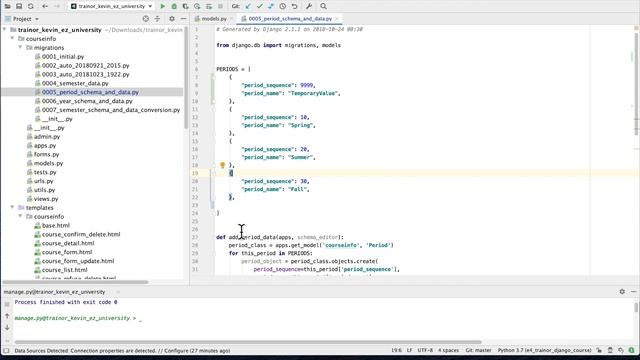The width and height of the screenshot is (640, 360).
Task: Start debugging with the green bug icon
Action: click(174, 6)
